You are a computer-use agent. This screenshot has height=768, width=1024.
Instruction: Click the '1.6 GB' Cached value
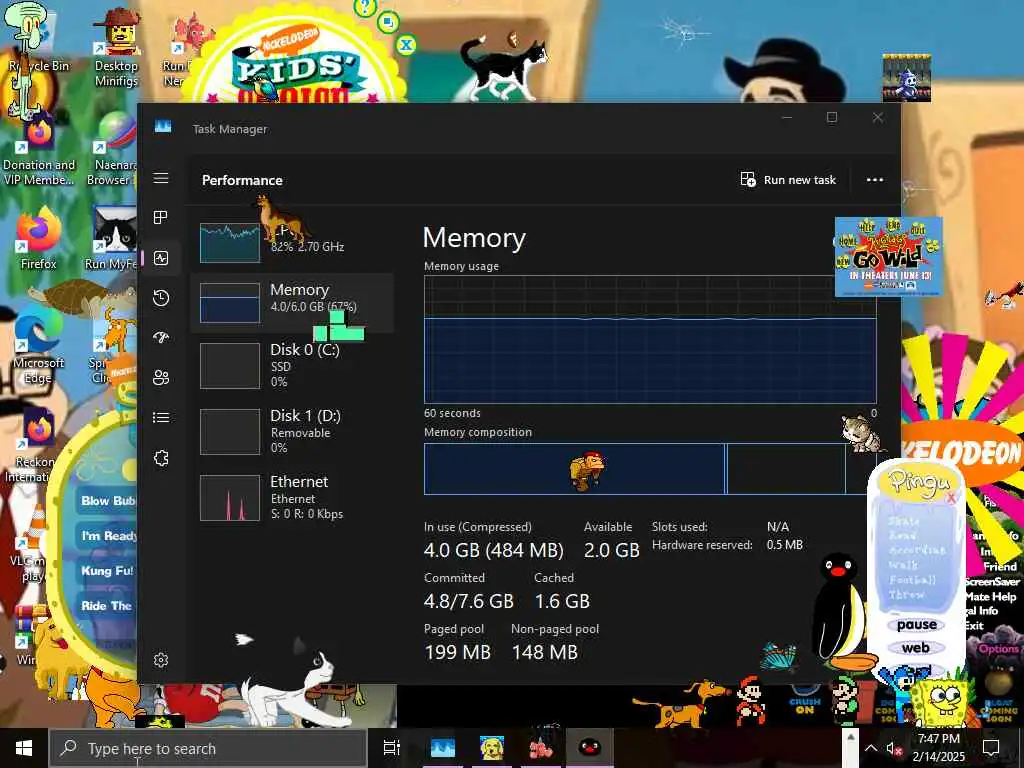[x=562, y=601]
